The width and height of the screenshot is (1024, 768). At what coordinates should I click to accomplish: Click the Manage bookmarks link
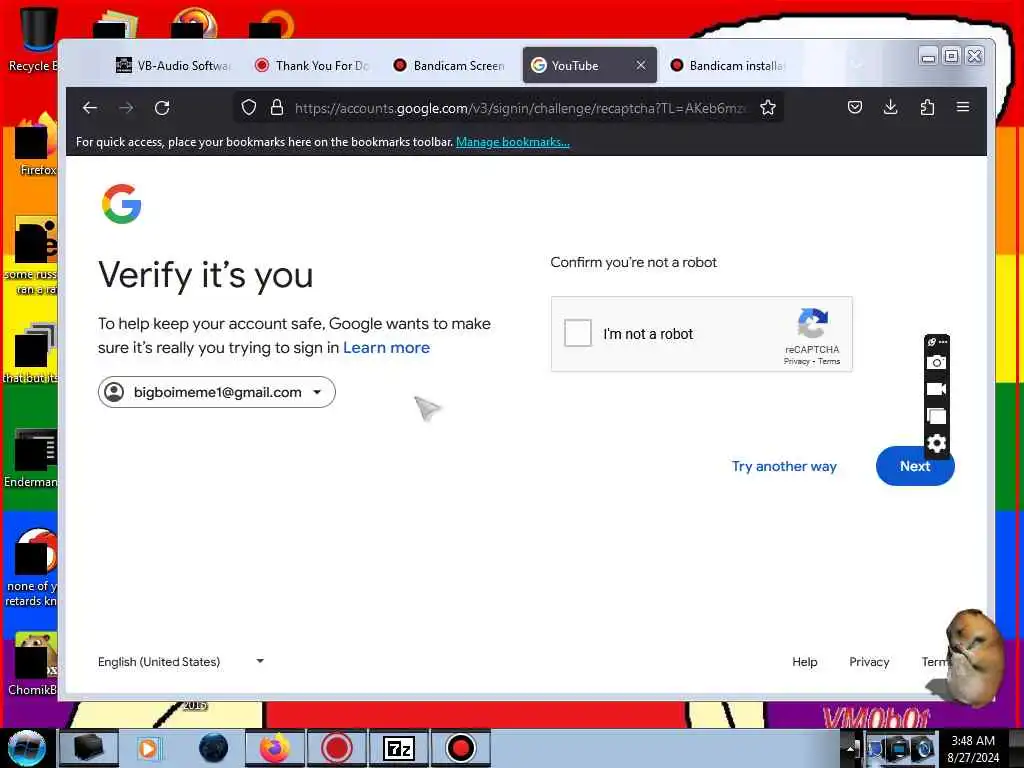(513, 142)
